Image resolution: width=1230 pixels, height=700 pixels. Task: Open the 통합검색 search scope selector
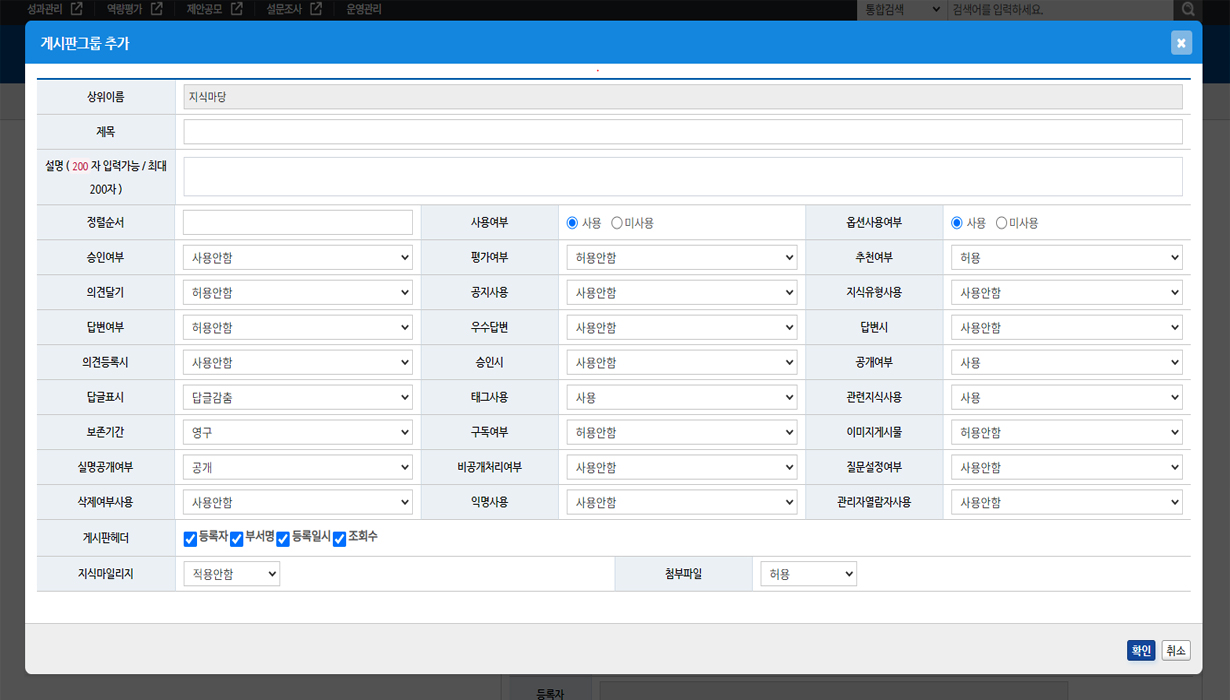click(x=902, y=9)
